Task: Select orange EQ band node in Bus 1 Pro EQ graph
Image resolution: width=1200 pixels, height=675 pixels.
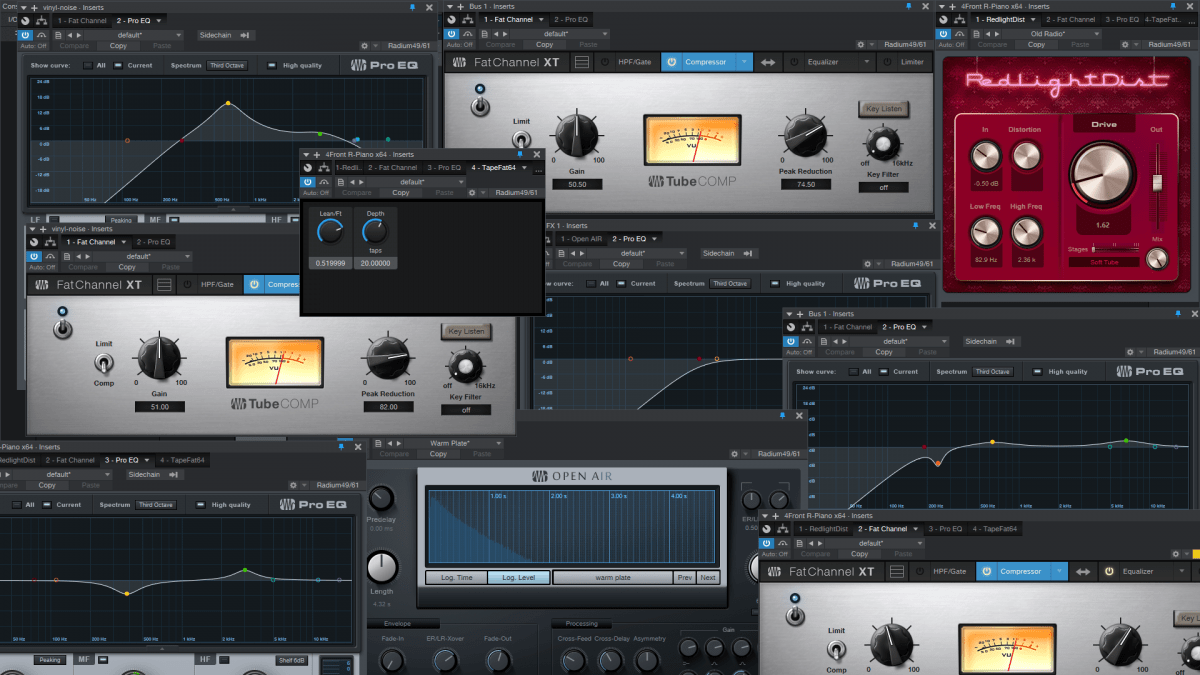Action: (938, 464)
